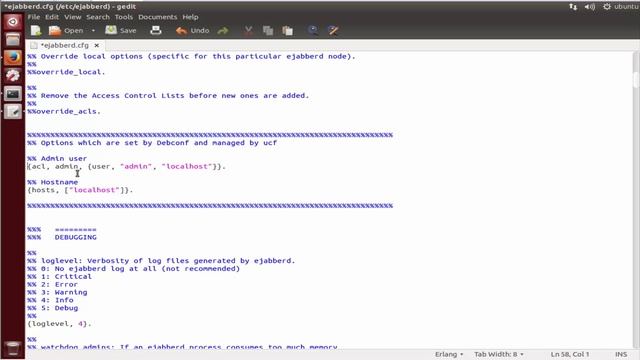
Task: Launch Firefox from the launcher
Action: pos(13,58)
